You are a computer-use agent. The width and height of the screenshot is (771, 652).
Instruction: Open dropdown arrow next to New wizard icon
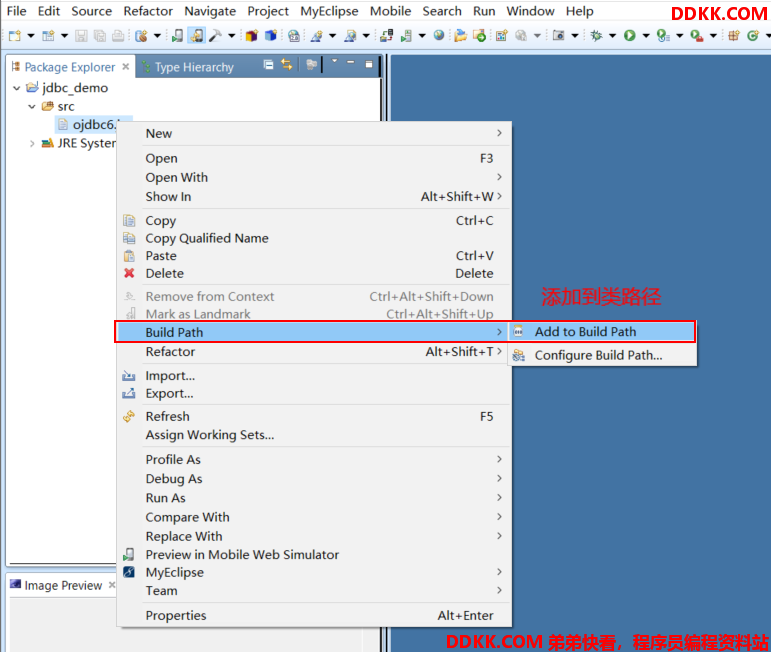tap(31, 35)
